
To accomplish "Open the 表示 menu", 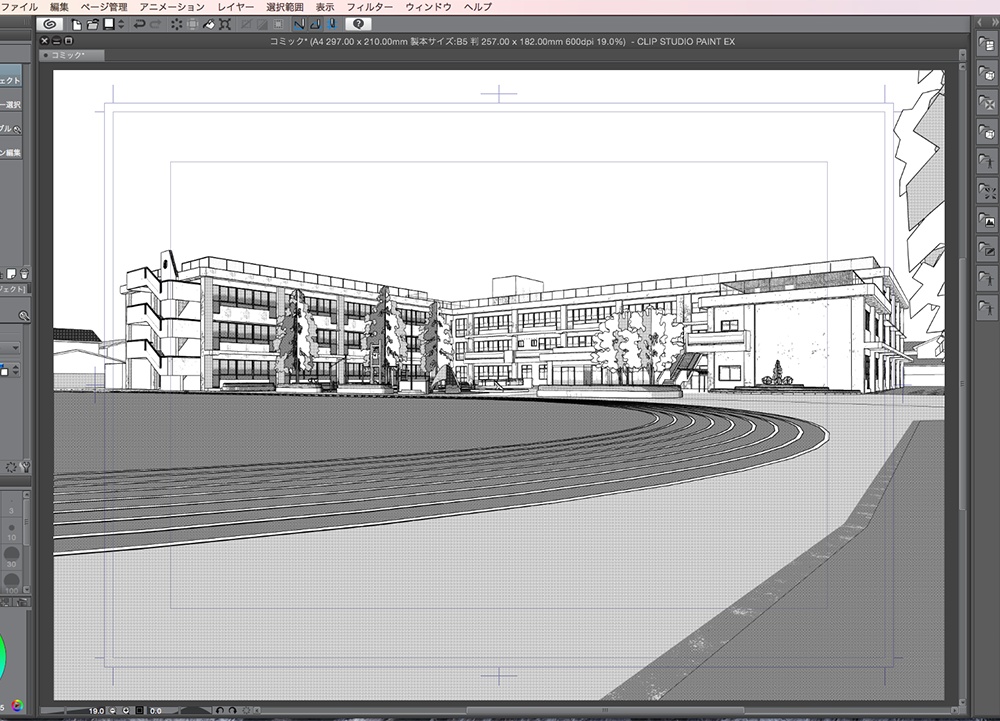I will [325, 6].
